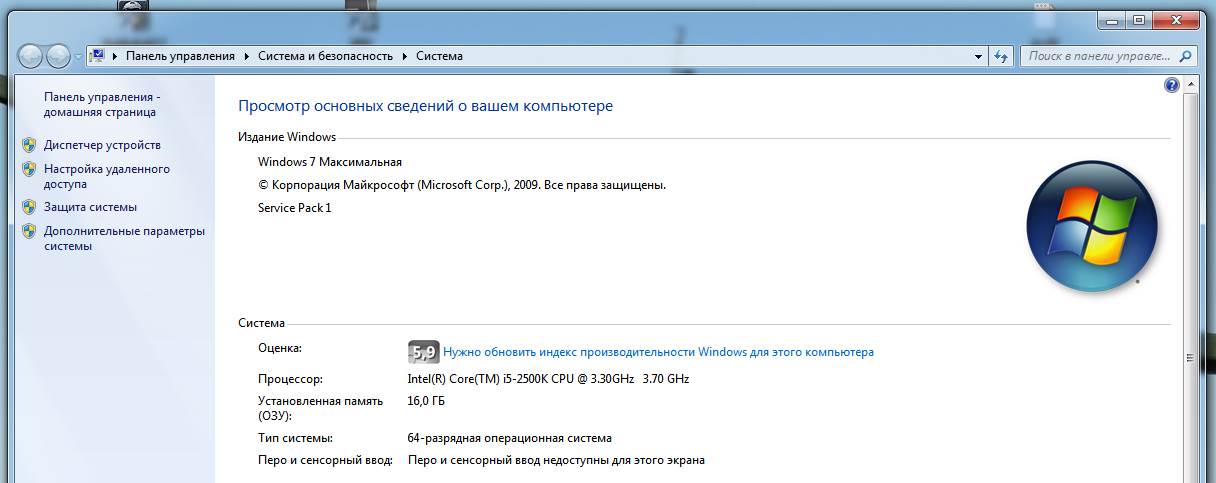Click the Процессор: label
Screen dimensions: 1216x483
[x=291, y=379]
